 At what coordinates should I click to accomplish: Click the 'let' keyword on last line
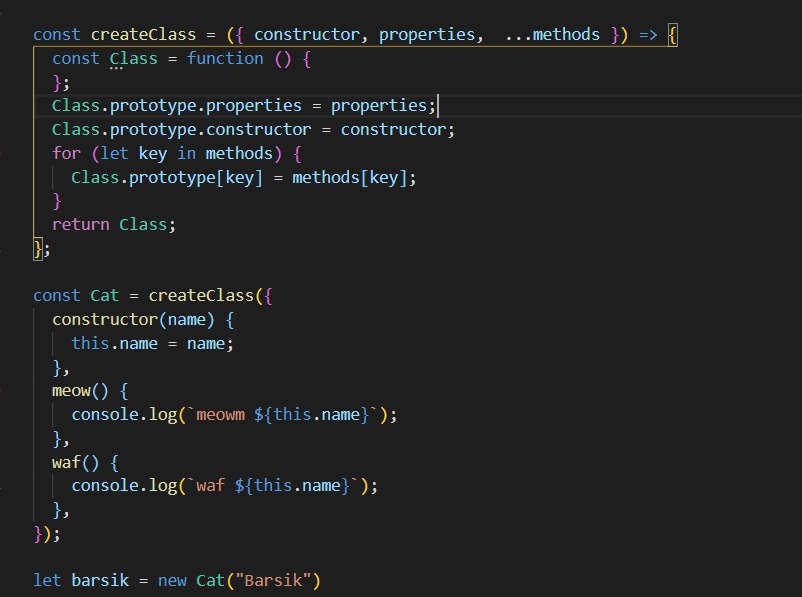pyautogui.click(x=47, y=580)
